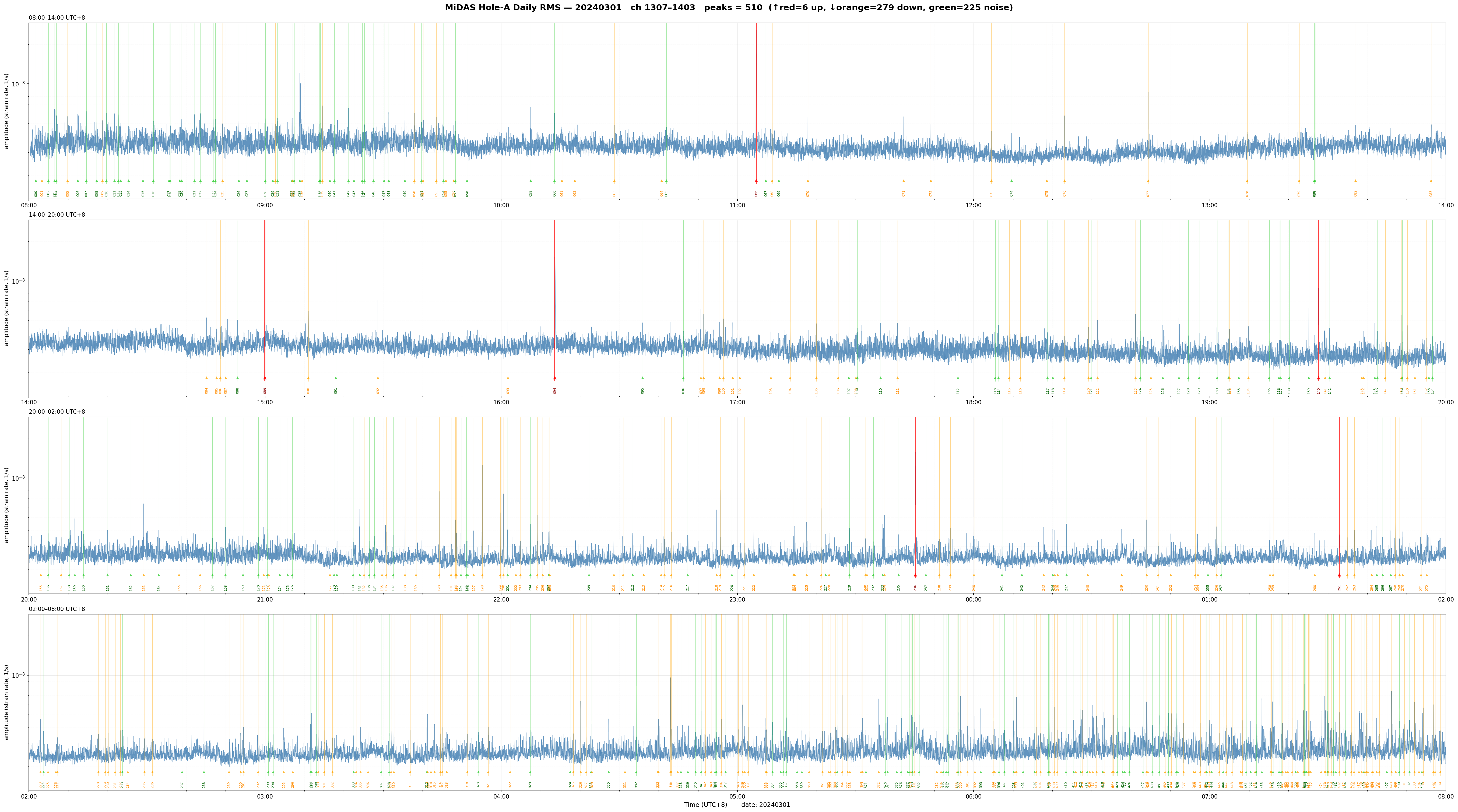Click the red up-peak marker labeled 236
The height and width of the screenshot is (812, 1458).
tap(915, 575)
